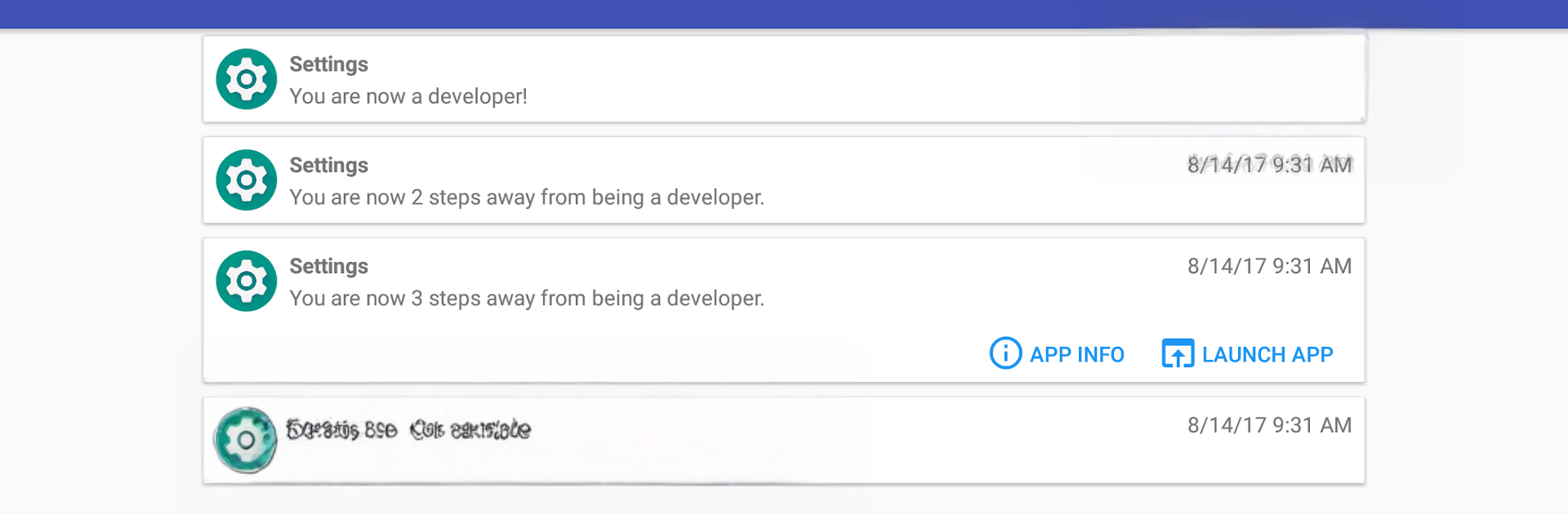Select the "You are now a developer!" message
Image resolution: width=1568 pixels, height=514 pixels.
[408, 96]
